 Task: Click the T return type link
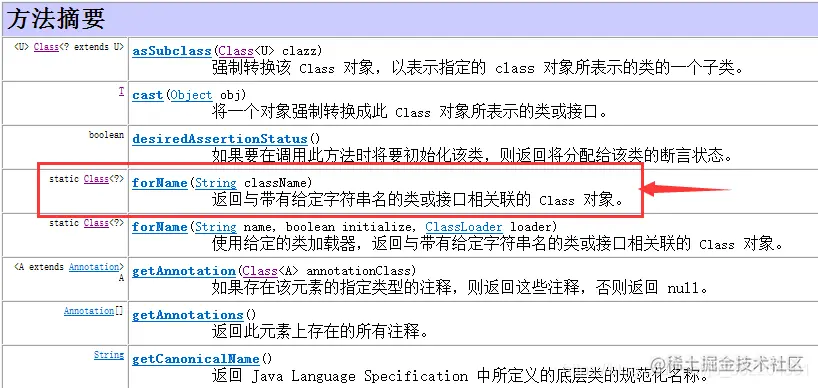(x=121, y=91)
